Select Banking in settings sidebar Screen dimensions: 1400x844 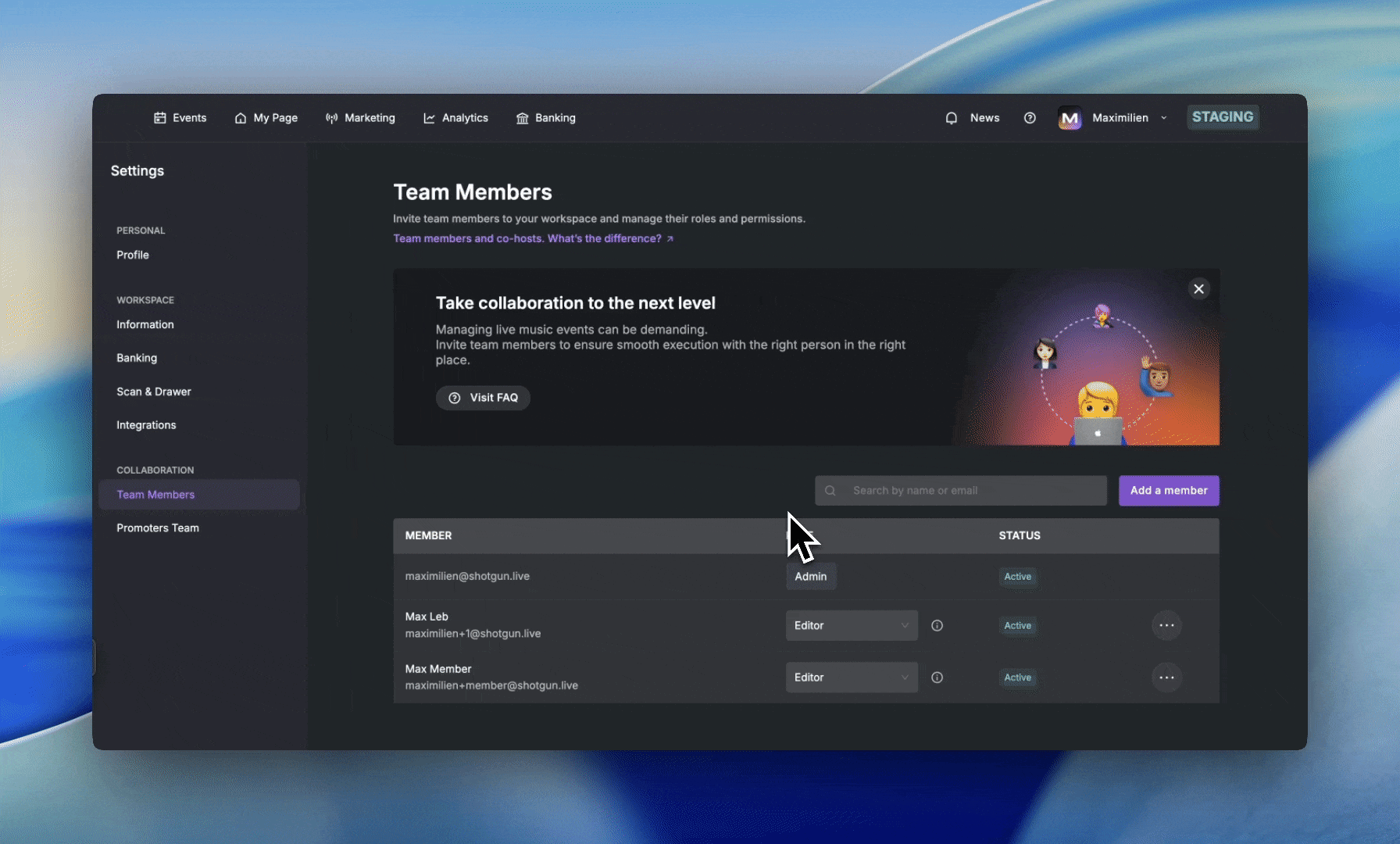click(x=137, y=358)
